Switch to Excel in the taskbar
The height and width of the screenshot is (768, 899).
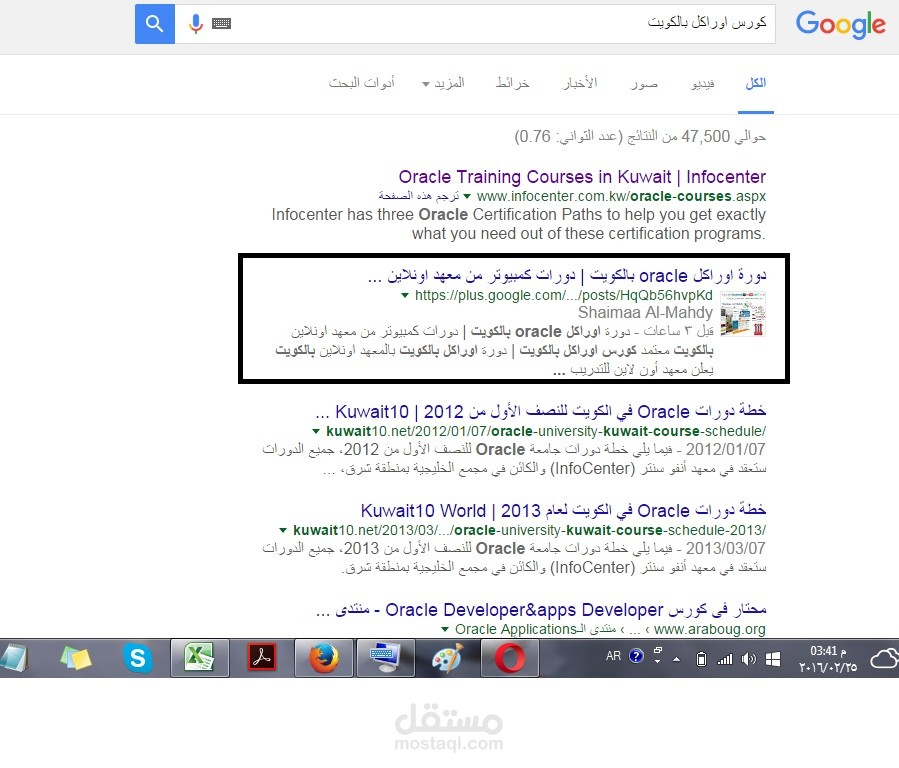[200, 658]
